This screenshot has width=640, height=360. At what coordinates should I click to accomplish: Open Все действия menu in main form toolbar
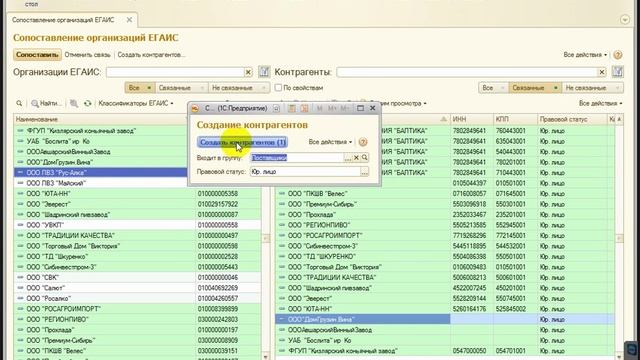pos(585,55)
